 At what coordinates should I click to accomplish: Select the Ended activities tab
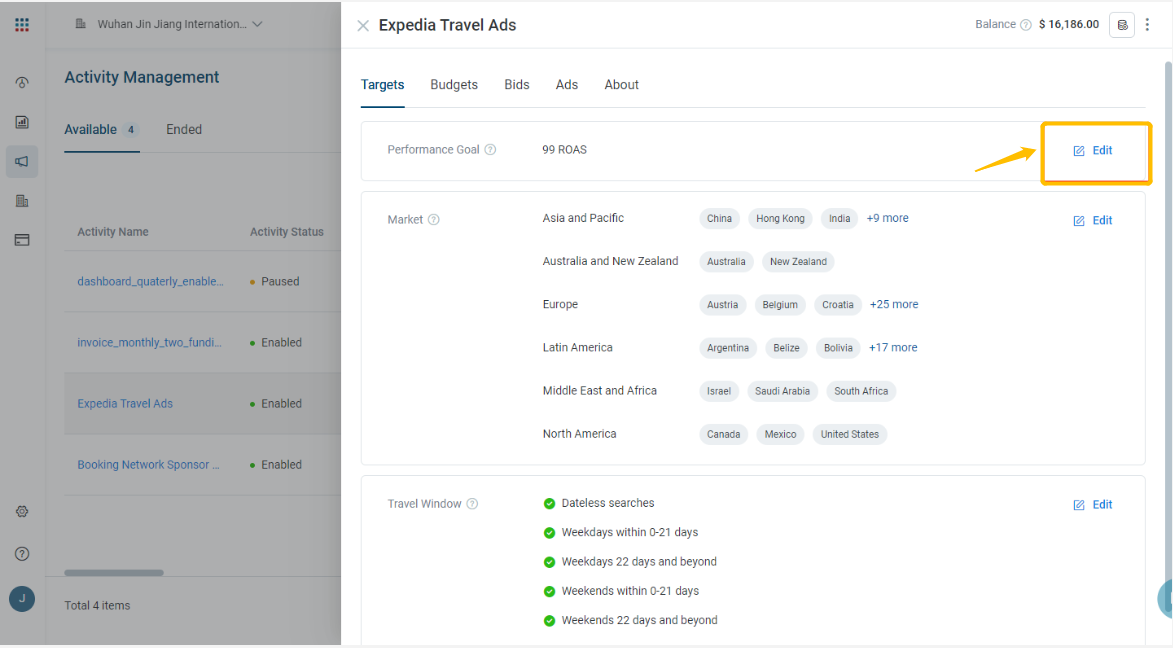184,129
